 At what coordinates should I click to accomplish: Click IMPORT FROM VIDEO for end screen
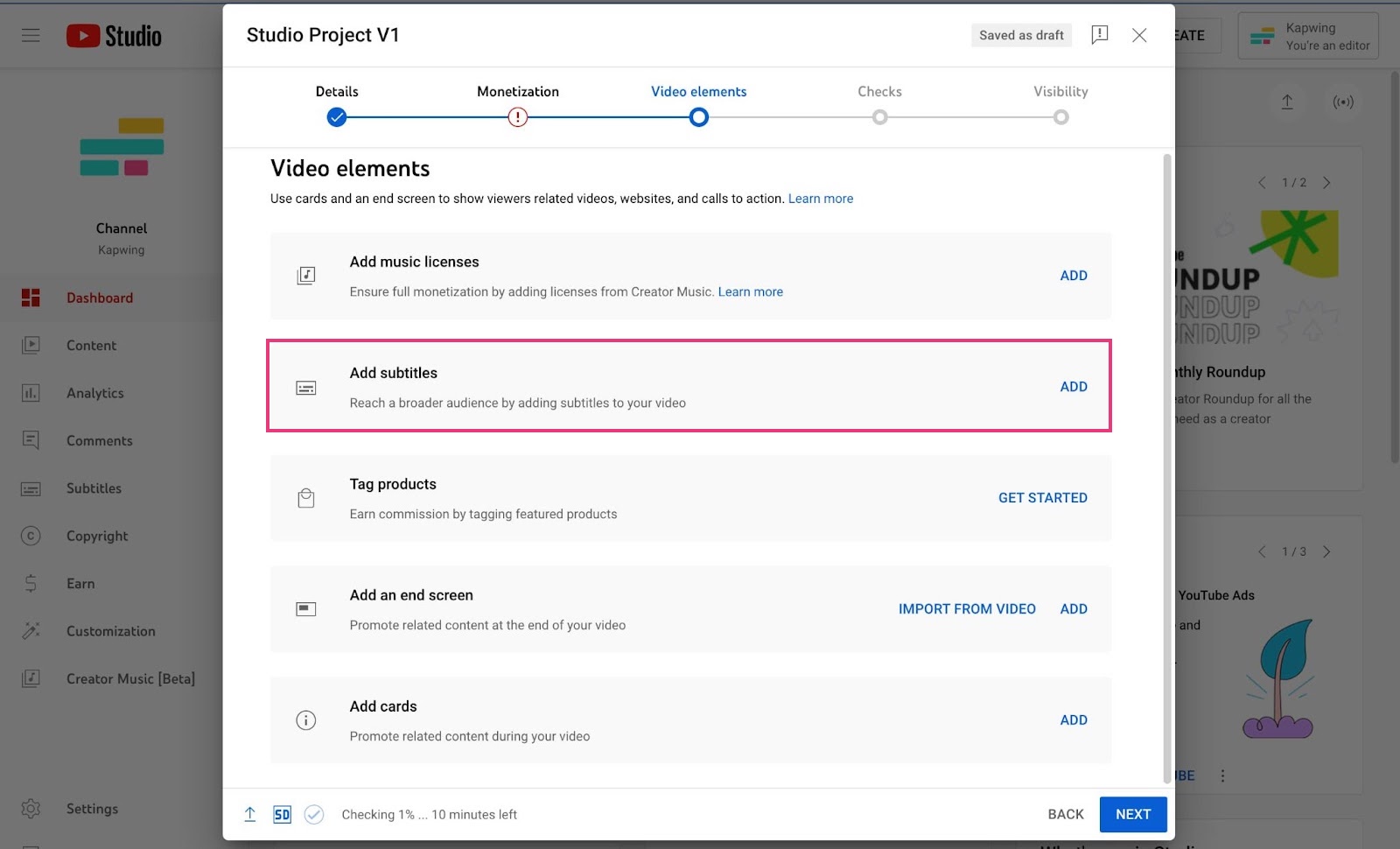(967, 609)
